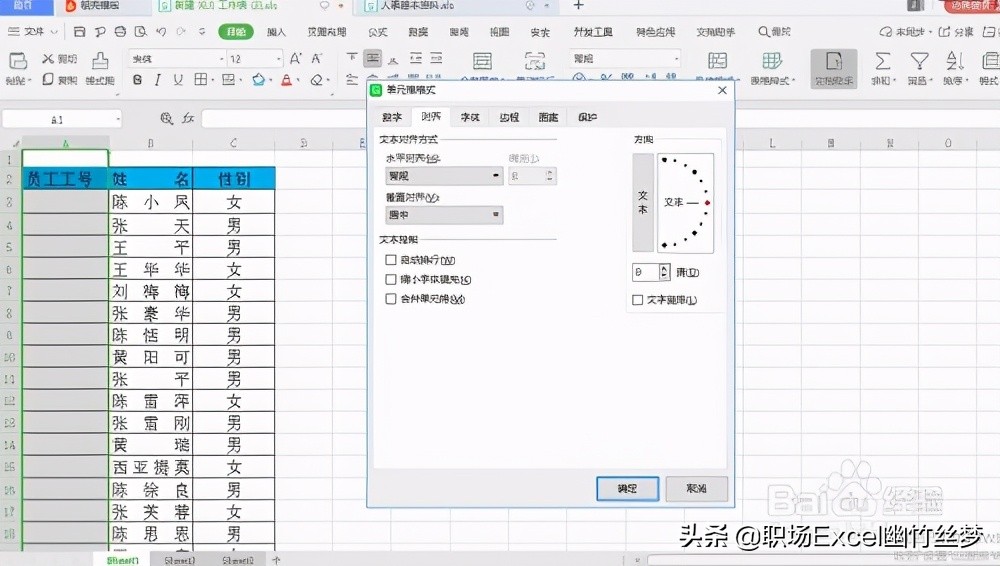
Task: Decrease font size with smaller A icon
Action: click(x=316, y=59)
